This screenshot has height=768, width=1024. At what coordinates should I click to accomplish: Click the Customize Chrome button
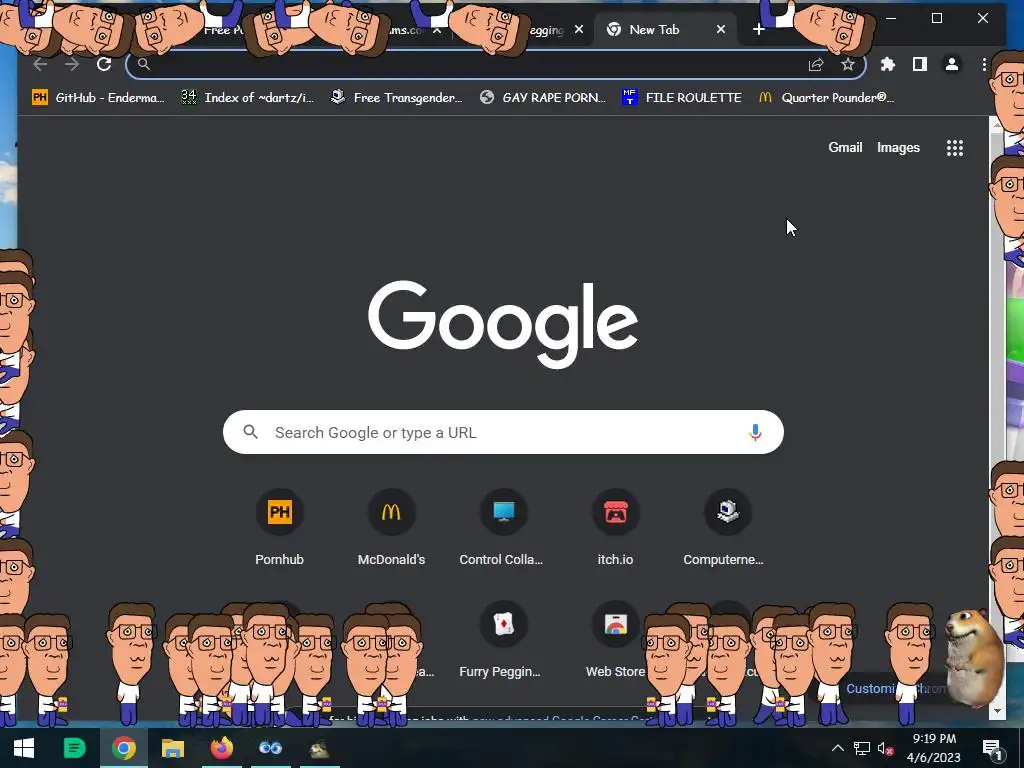[896, 688]
